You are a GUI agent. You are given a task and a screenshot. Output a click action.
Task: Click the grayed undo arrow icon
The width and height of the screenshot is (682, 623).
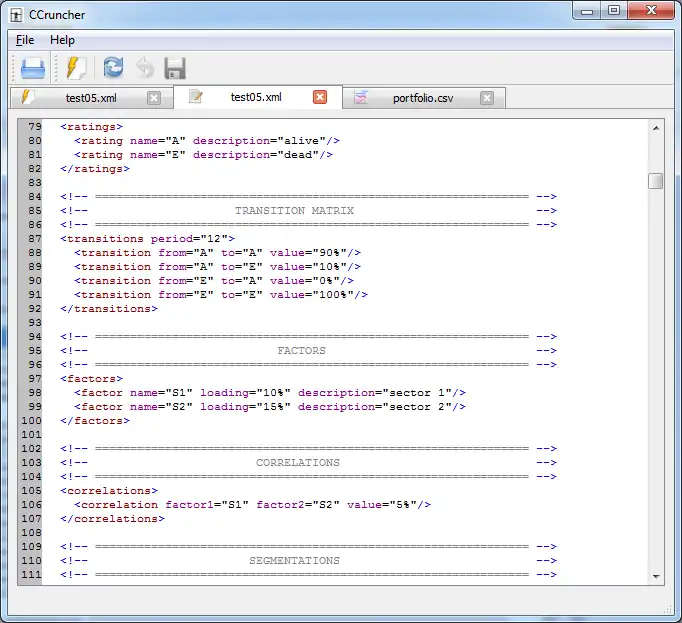(145, 68)
